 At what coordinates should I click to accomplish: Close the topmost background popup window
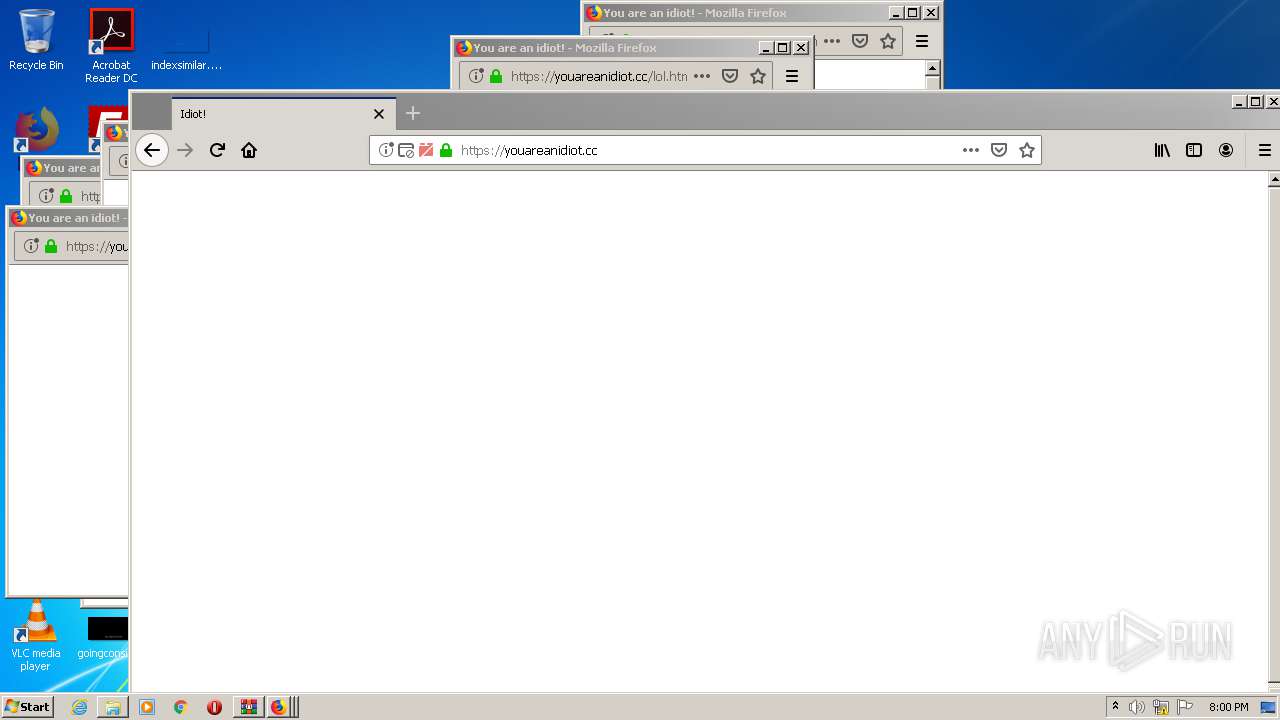click(931, 13)
